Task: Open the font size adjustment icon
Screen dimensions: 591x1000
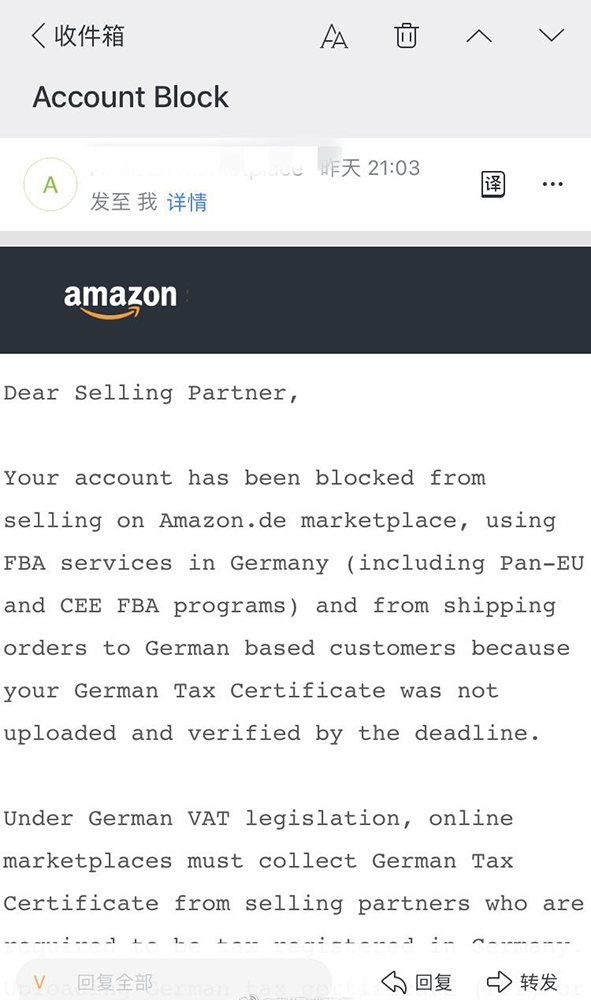Action: tap(333, 36)
